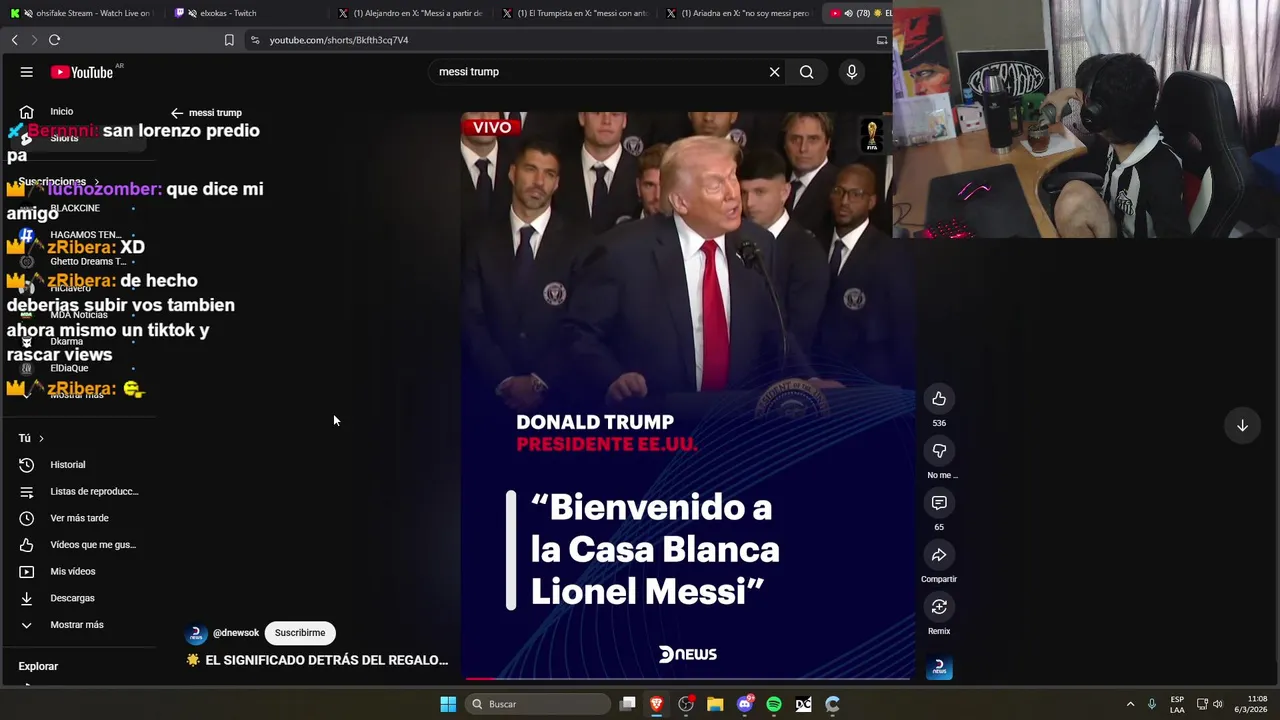Open the @dnewsok channel link

pyautogui.click(x=236, y=633)
